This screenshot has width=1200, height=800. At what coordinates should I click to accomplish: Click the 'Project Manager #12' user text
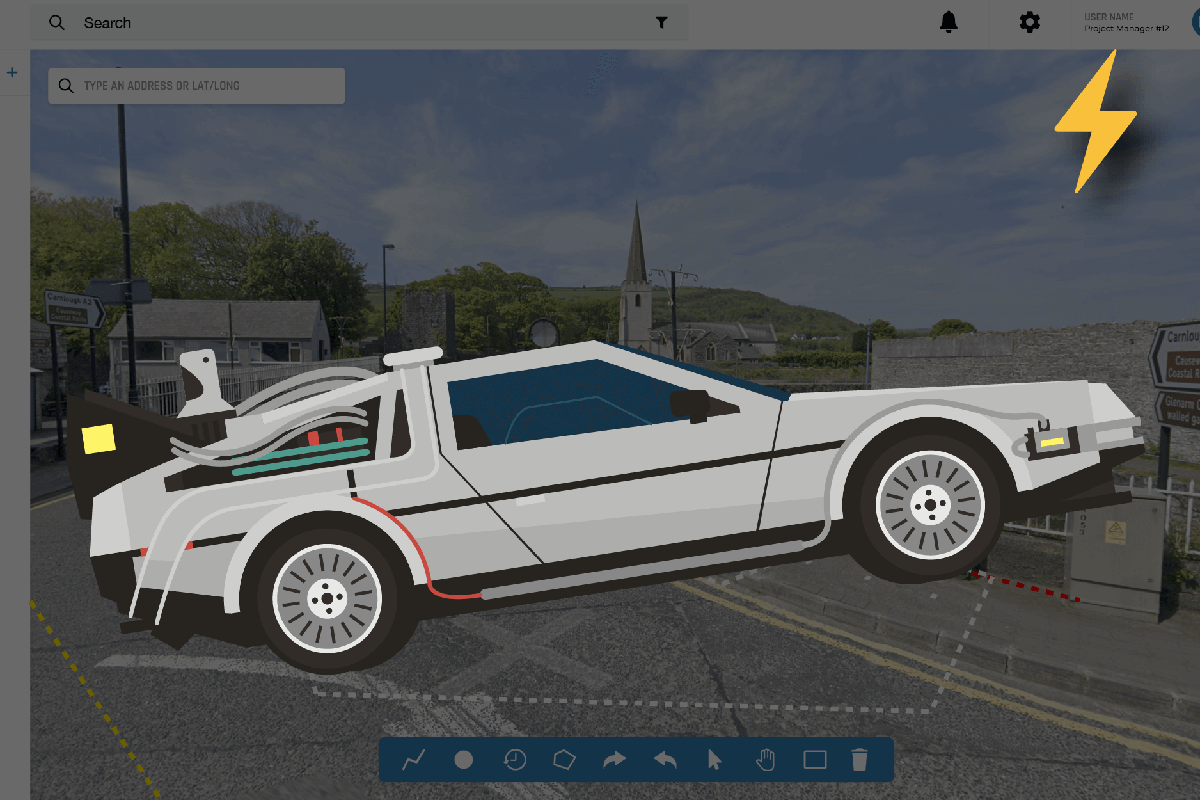pyautogui.click(x=1126, y=29)
